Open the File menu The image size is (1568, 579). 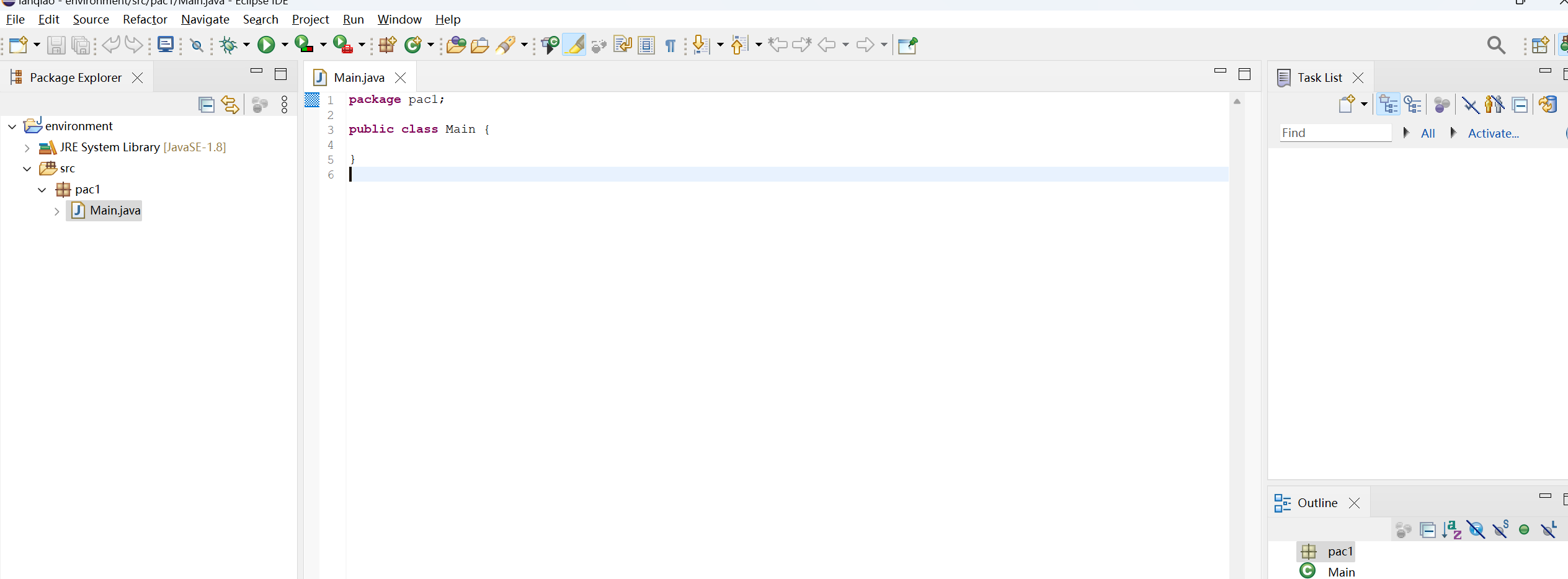point(16,19)
